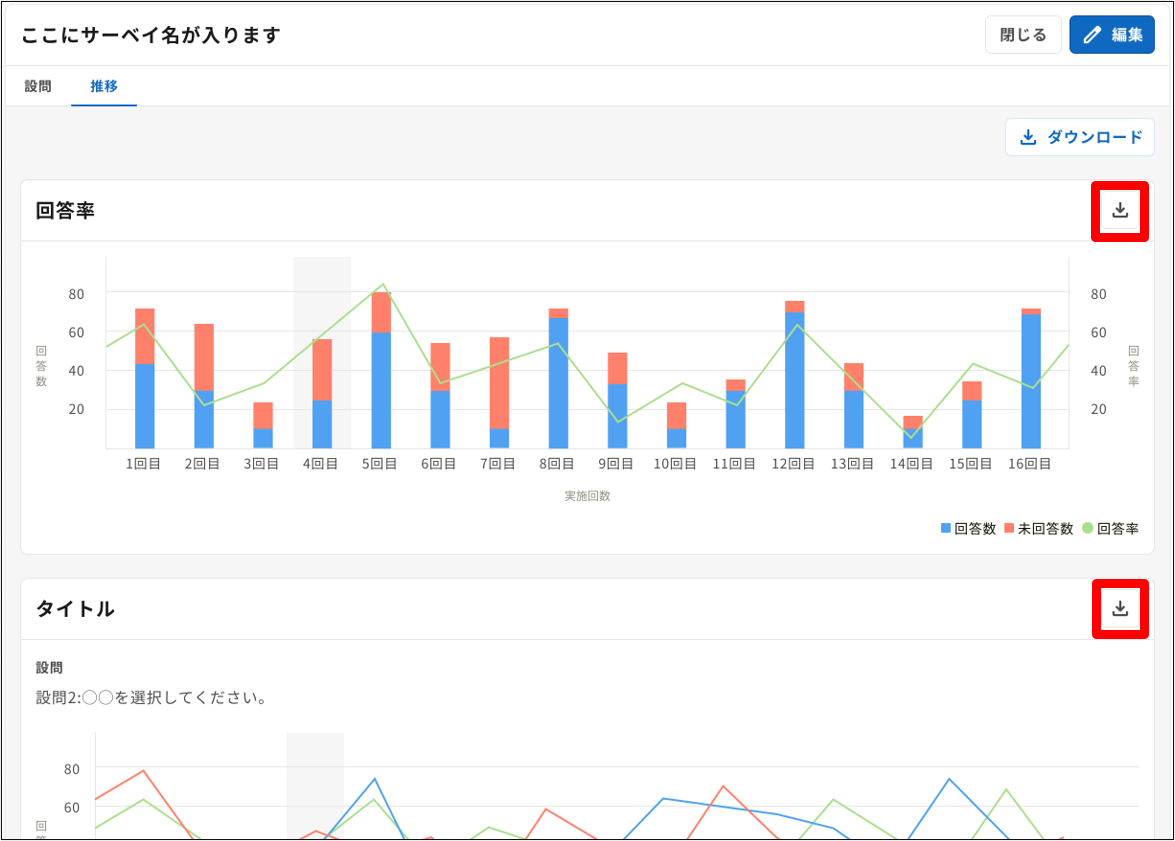Click the 1回目 bar's blue segment
This screenshot has width=1175, height=841.
pos(145,407)
